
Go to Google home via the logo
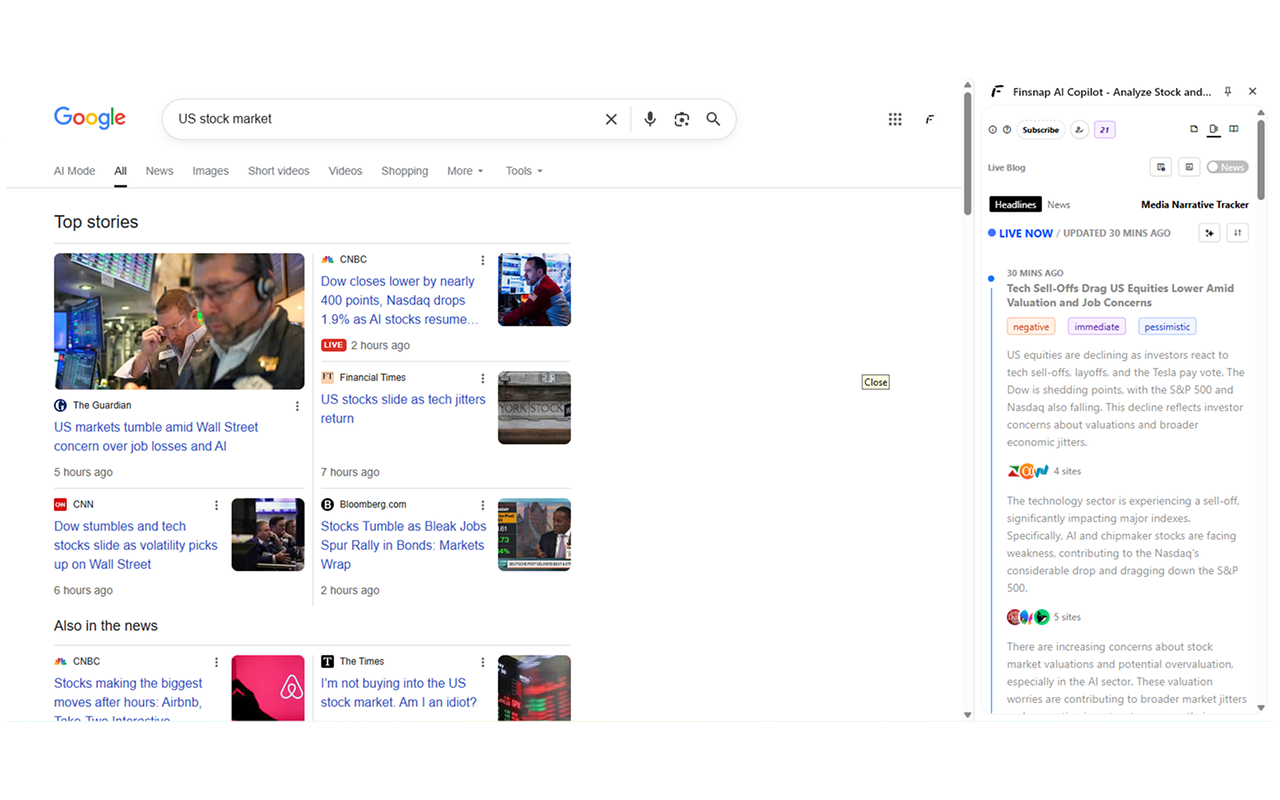tap(90, 118)
